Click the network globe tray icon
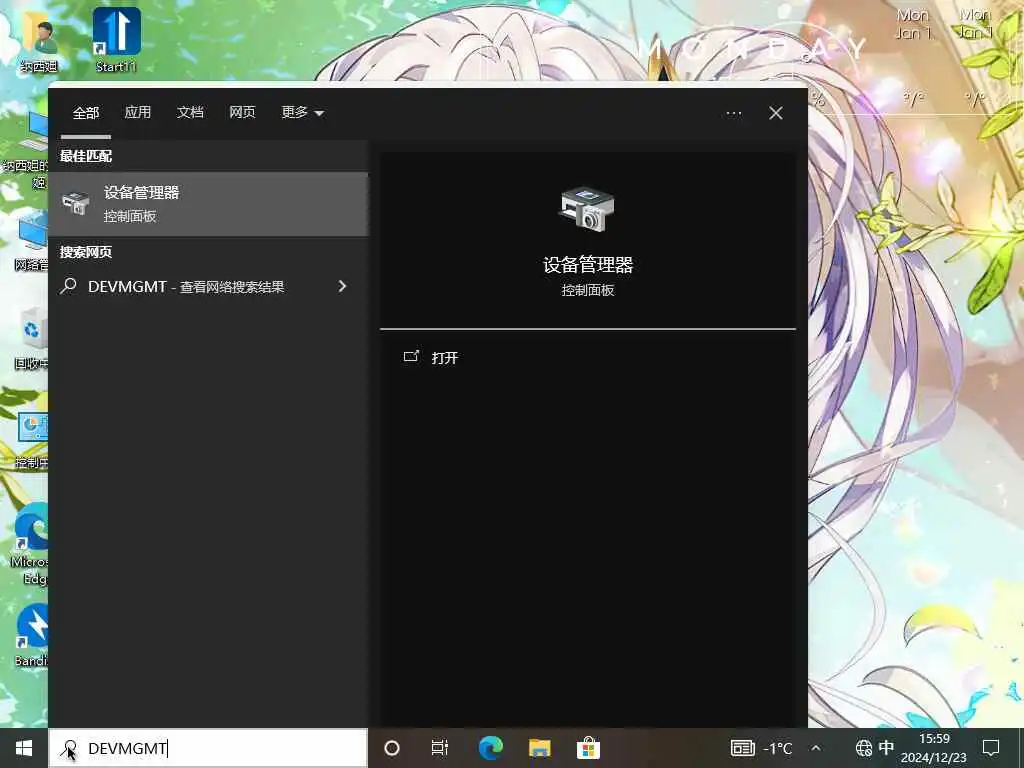 863,748
